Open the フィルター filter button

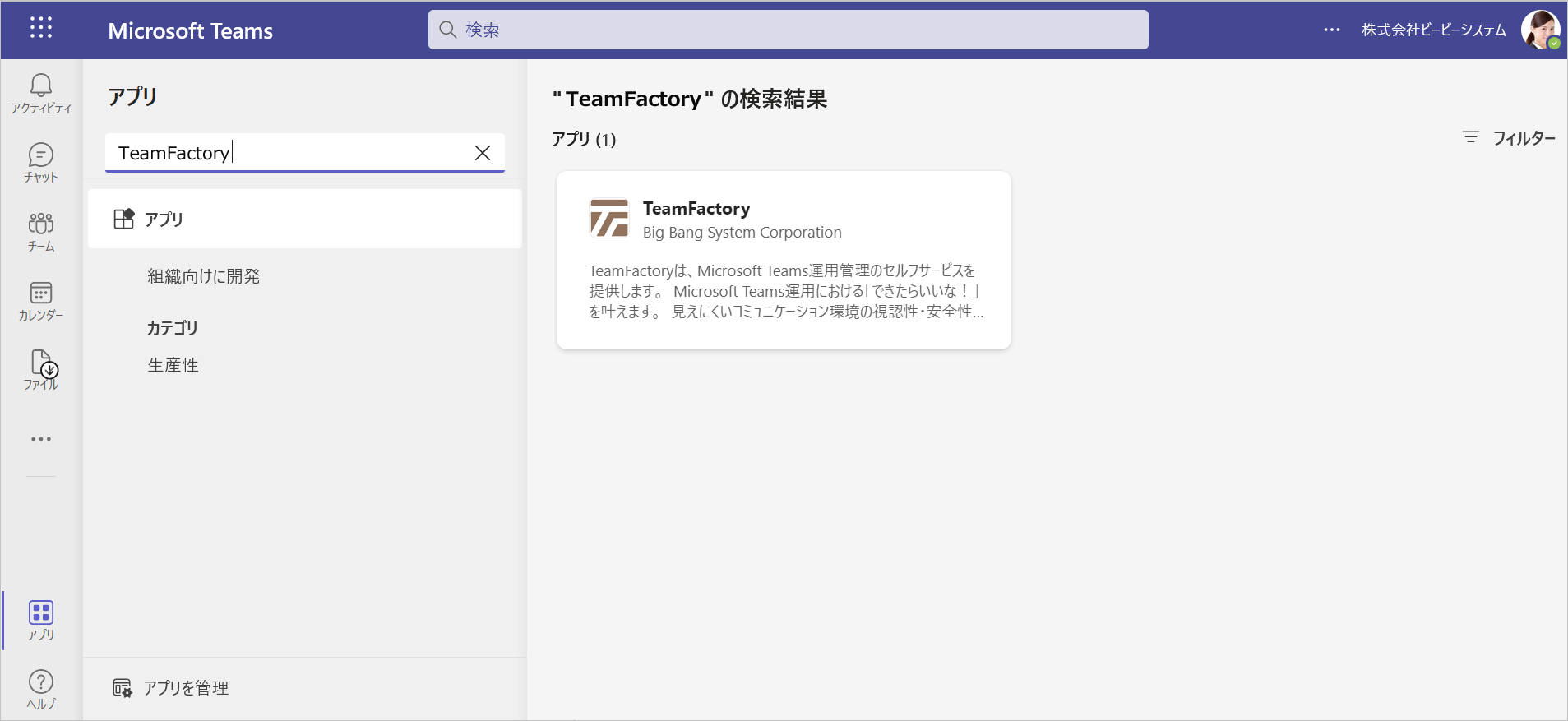(1509, 138)
